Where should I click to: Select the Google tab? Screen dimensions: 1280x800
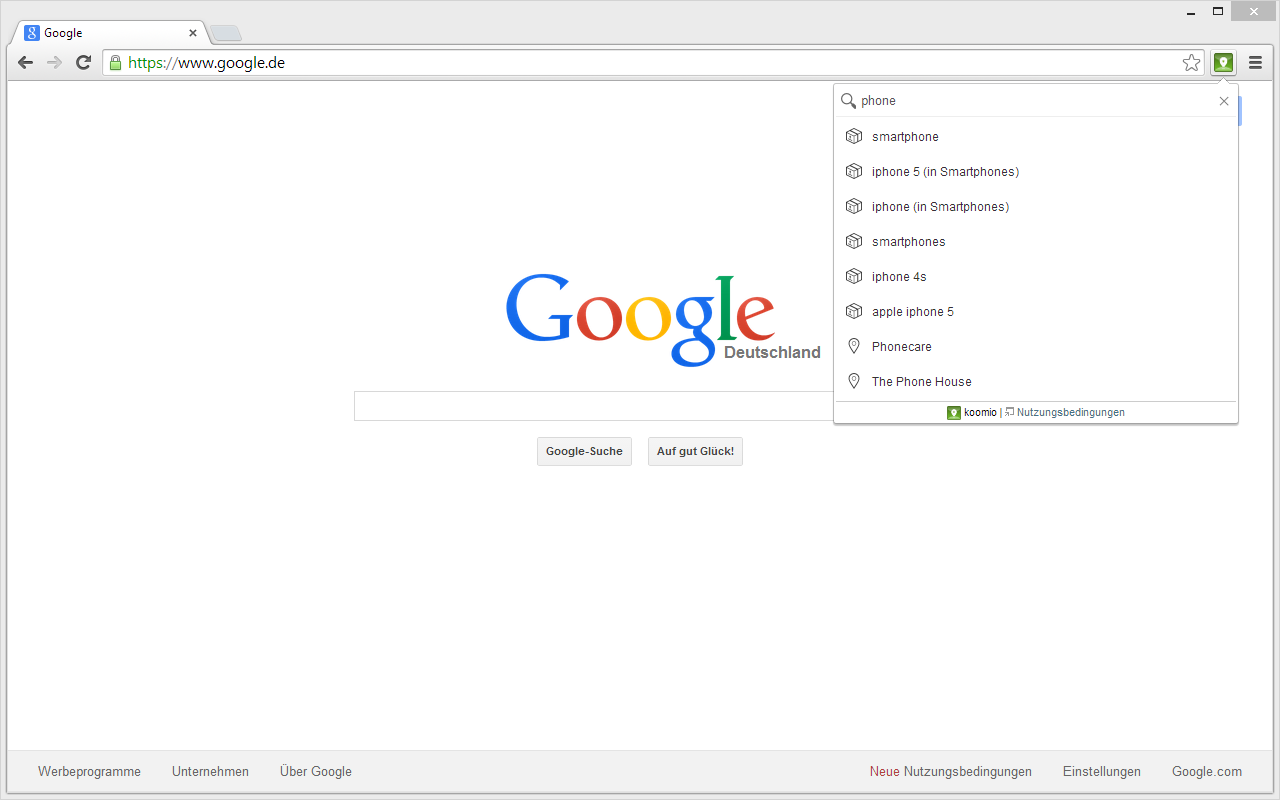pos(110,33)
